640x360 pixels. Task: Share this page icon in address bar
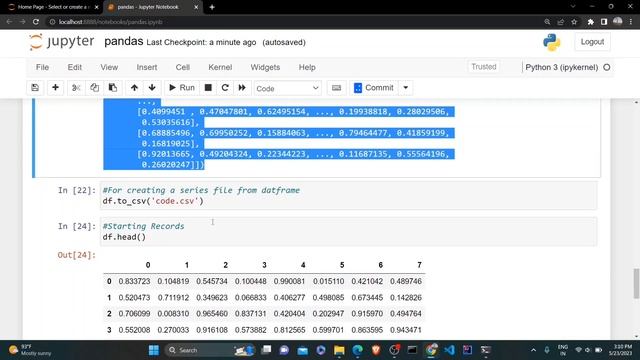pos(561,22)
